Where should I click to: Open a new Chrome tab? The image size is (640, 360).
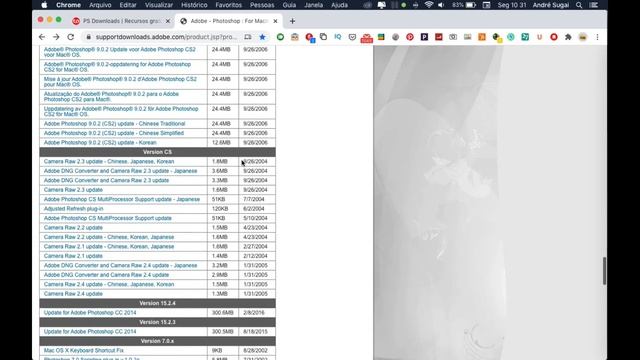(292, 21)
